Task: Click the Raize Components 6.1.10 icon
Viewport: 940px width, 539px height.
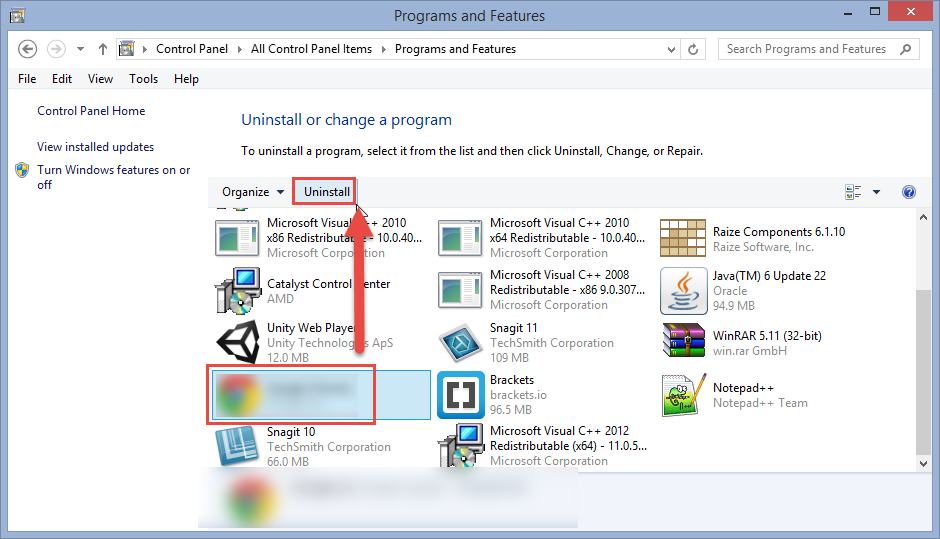Action: (684, 239)
